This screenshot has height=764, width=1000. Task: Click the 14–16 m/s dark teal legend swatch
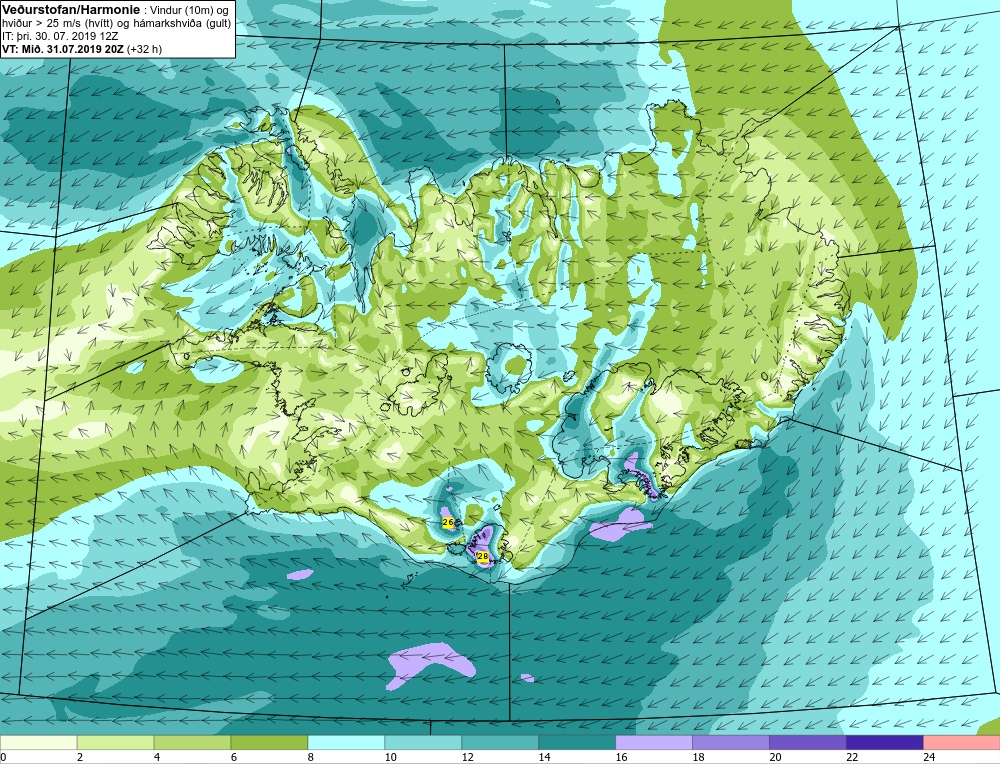577,743
